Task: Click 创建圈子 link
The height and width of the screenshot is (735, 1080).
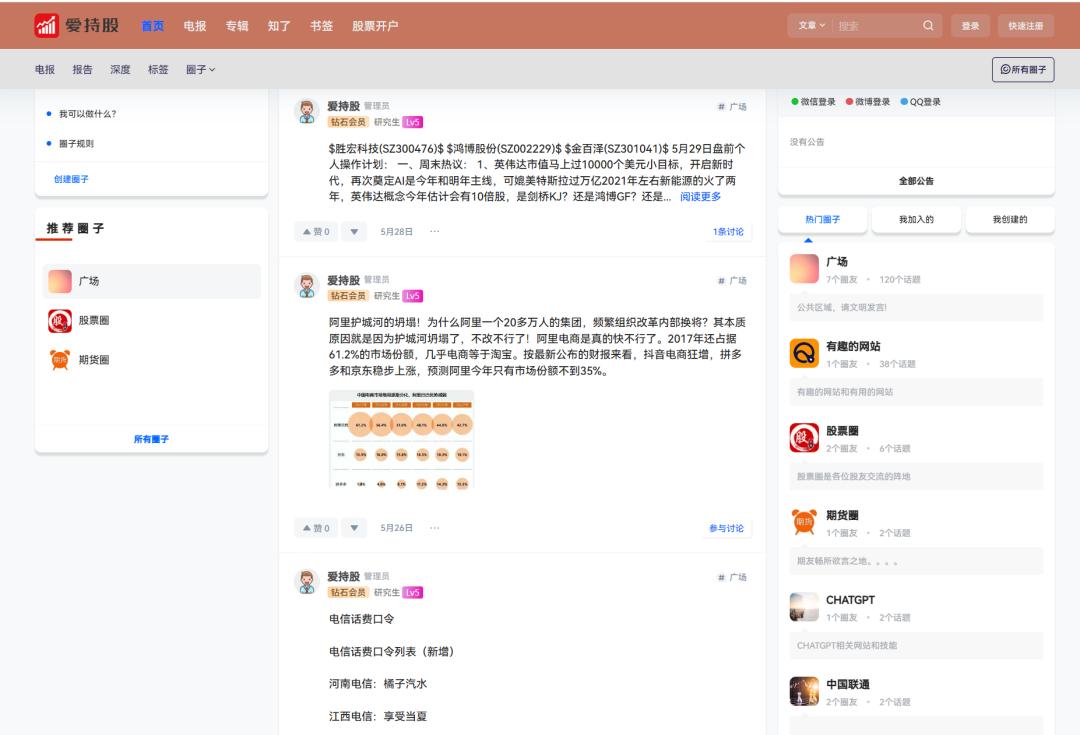Action: coord(71,179)
